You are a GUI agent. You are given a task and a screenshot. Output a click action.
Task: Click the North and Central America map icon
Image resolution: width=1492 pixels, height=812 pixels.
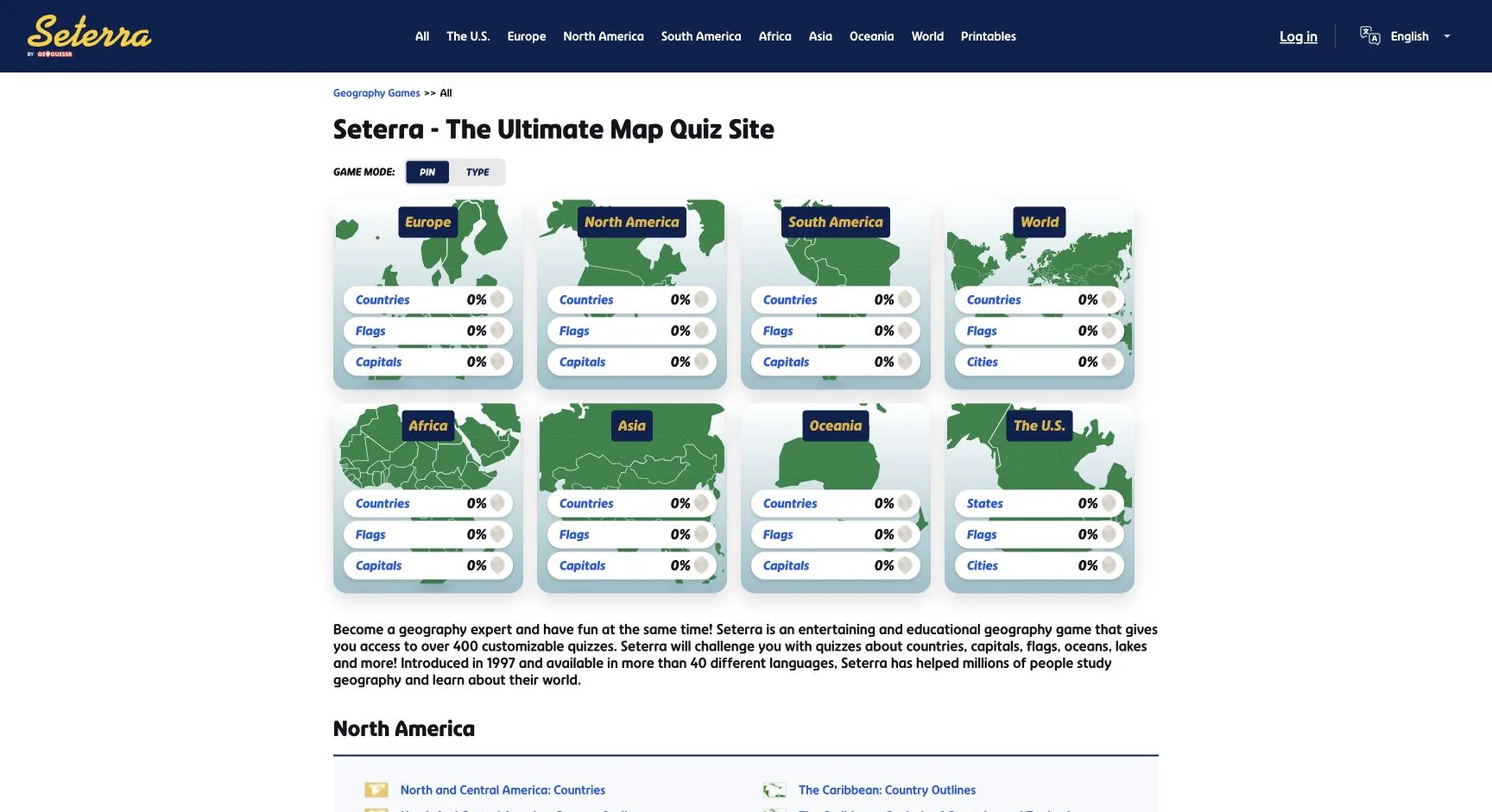tap(376, 790)
